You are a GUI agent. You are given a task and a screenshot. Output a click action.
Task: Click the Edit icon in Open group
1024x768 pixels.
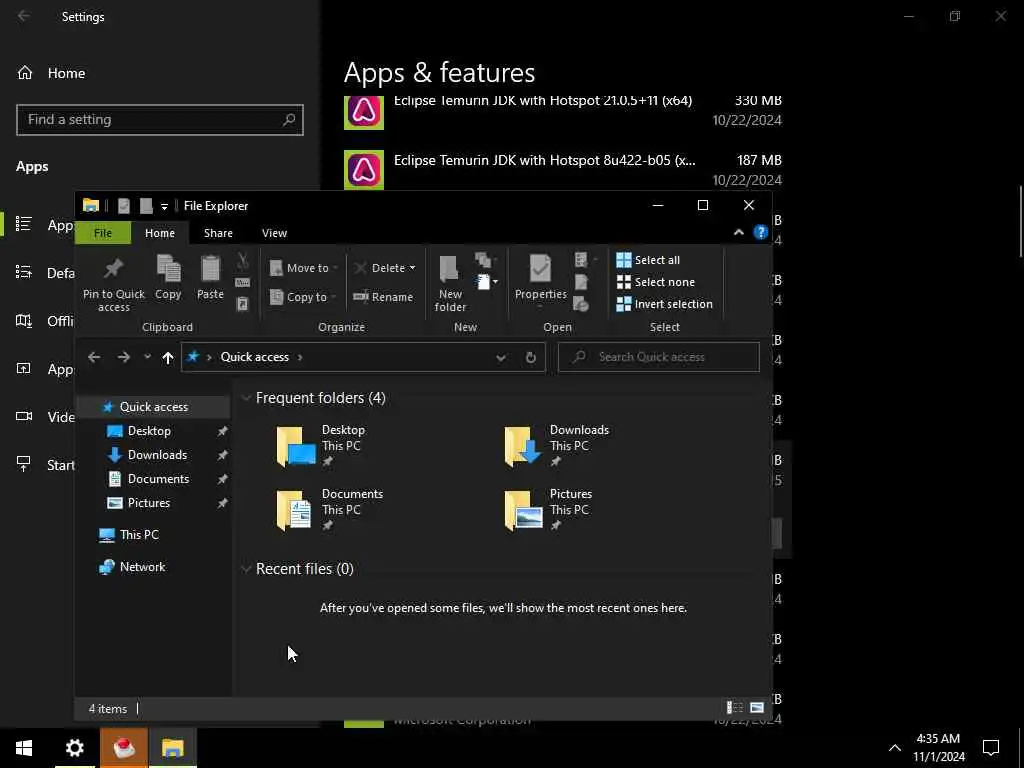[x=581, y=282]
